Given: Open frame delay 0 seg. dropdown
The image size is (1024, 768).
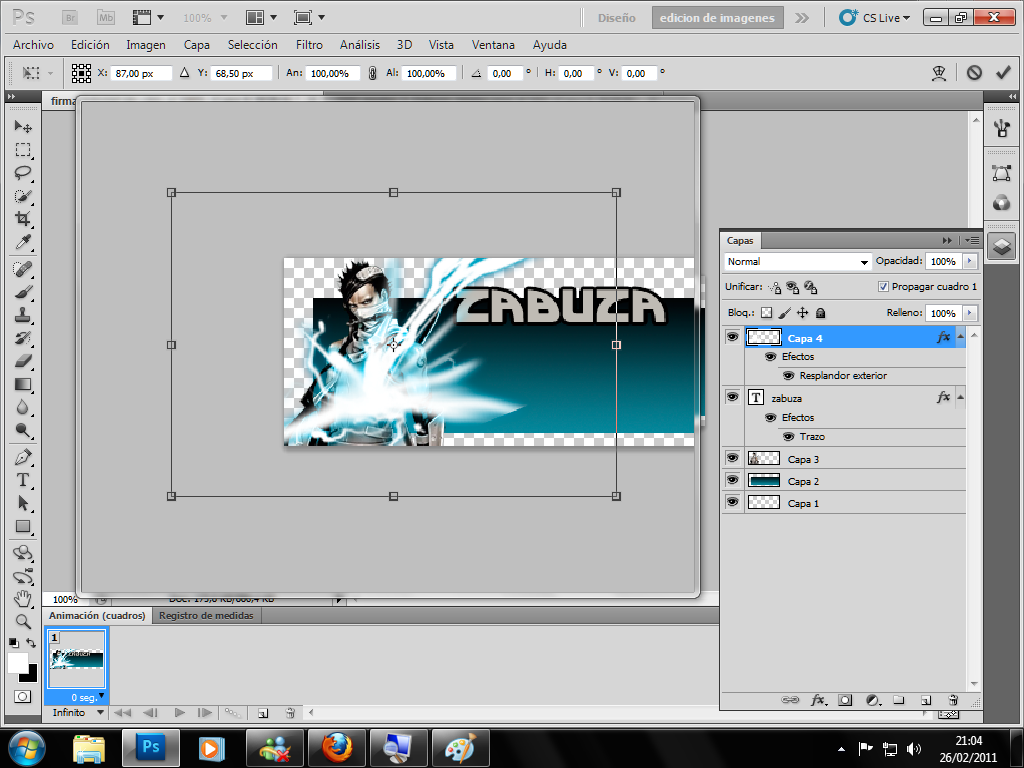Looking at the screenshot, I should [88, 697].
